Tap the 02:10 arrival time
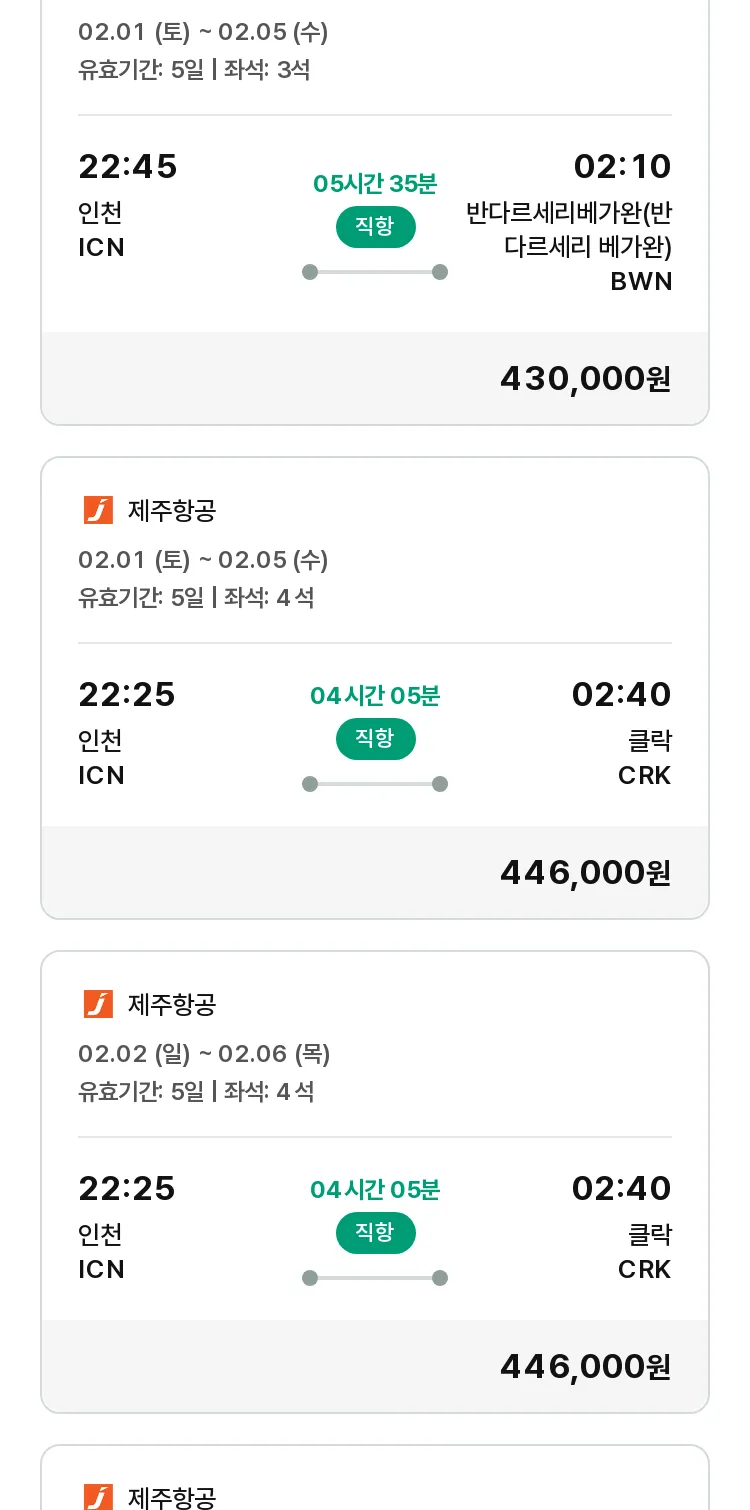 (622, 166)
